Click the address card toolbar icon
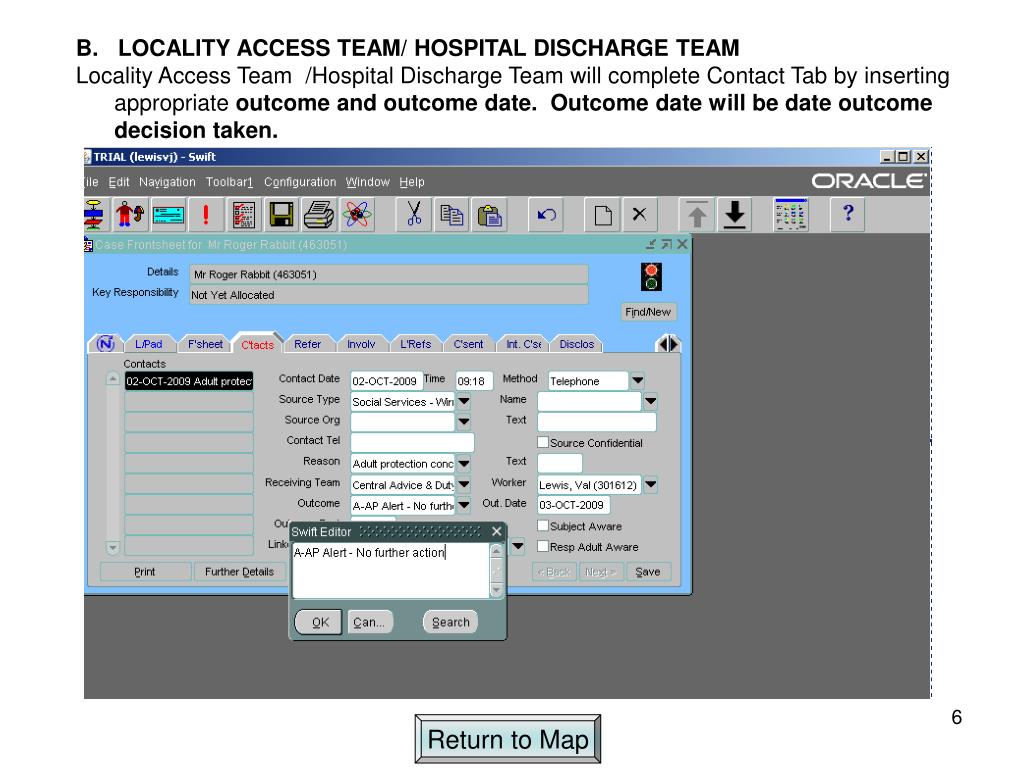This screenshot has height=768, width=1024. click(x=168, y=214)
